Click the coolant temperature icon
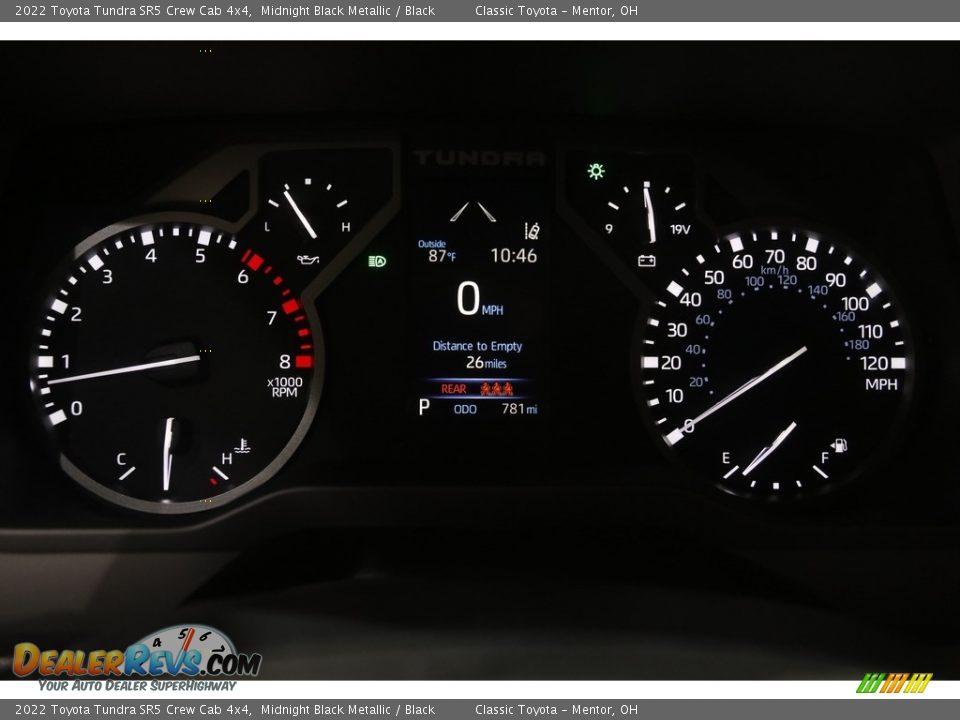Viewport: 960px width, 720px height. [241, 446]
